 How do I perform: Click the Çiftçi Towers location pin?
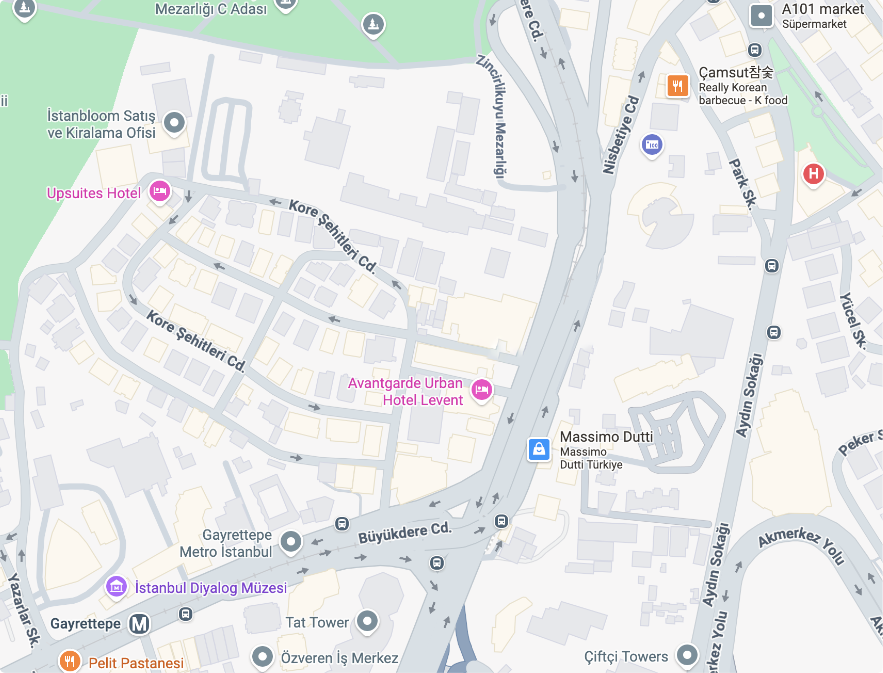pos(687,655)
